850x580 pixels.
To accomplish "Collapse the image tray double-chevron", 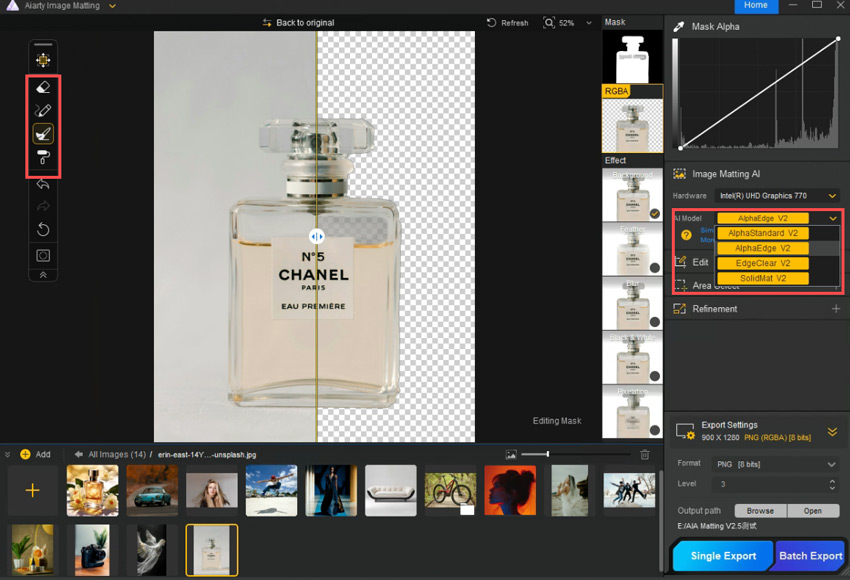I will pyautogui.click(x=7, y=454).
